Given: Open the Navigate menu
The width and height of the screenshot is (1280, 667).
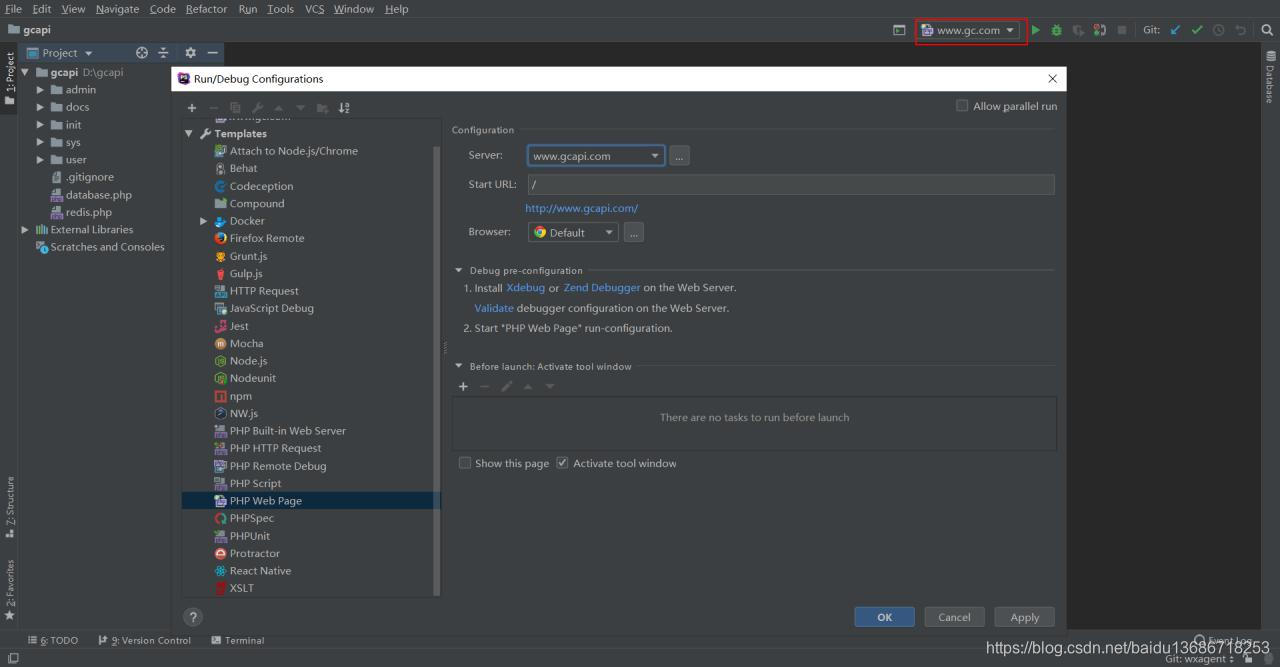Looking at the screenshot, I should [117, 9].
